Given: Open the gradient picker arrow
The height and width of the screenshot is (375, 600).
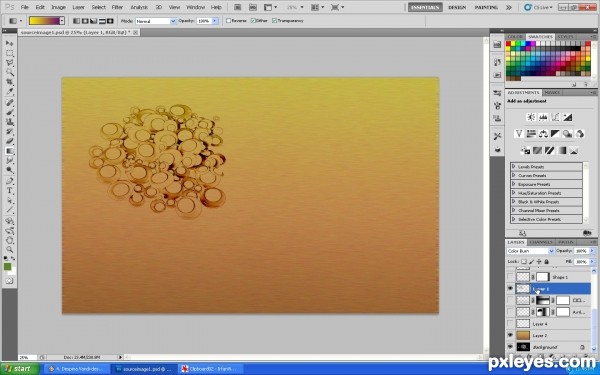Looking at the screenshot, I should (x=62, y=21).
